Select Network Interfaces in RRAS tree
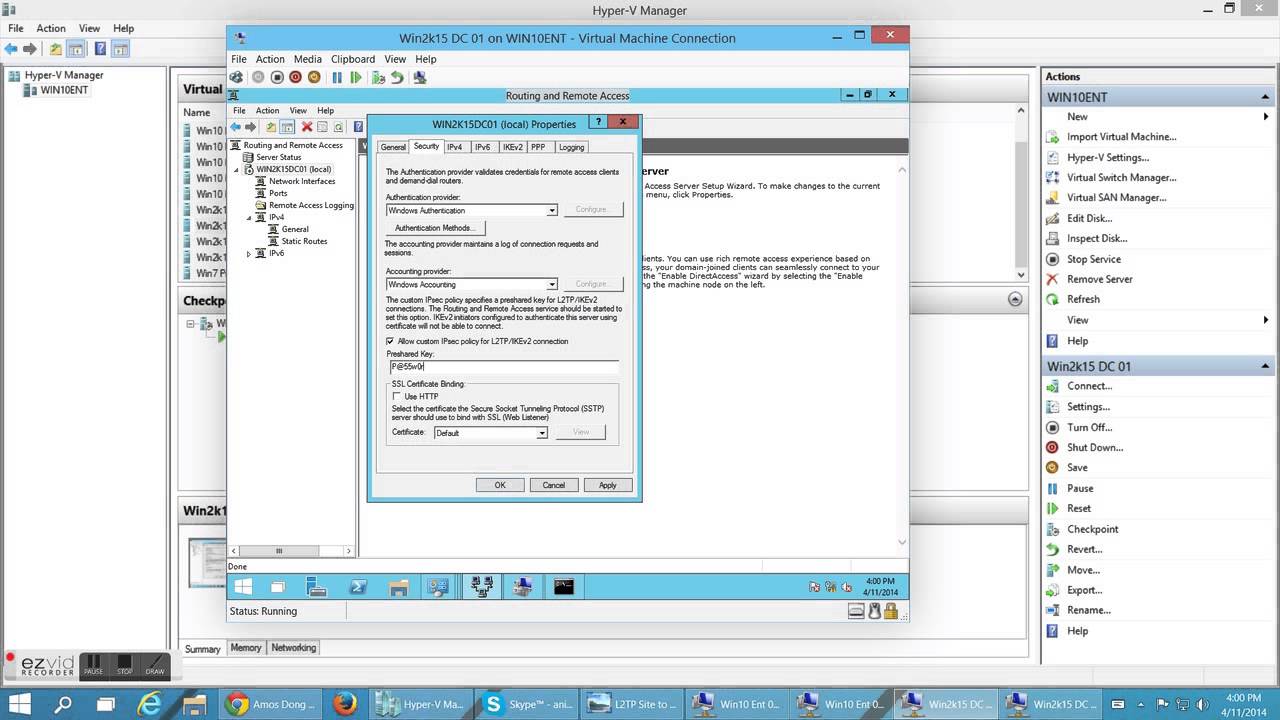Viewport: 1280px width, 720px height. pos(302,181)
